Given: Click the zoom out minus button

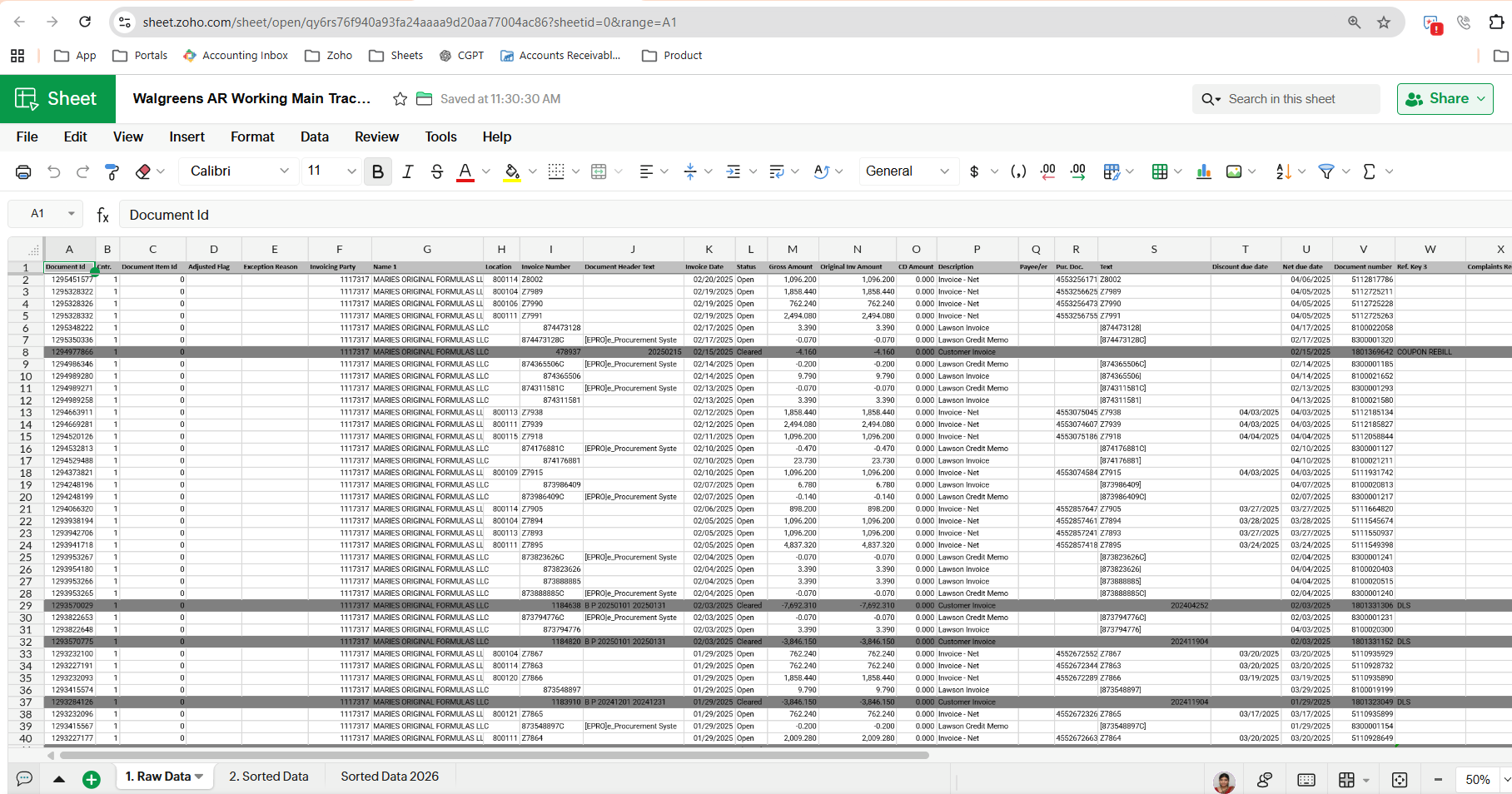Looking at the screenshot, I should (1438, 780).
